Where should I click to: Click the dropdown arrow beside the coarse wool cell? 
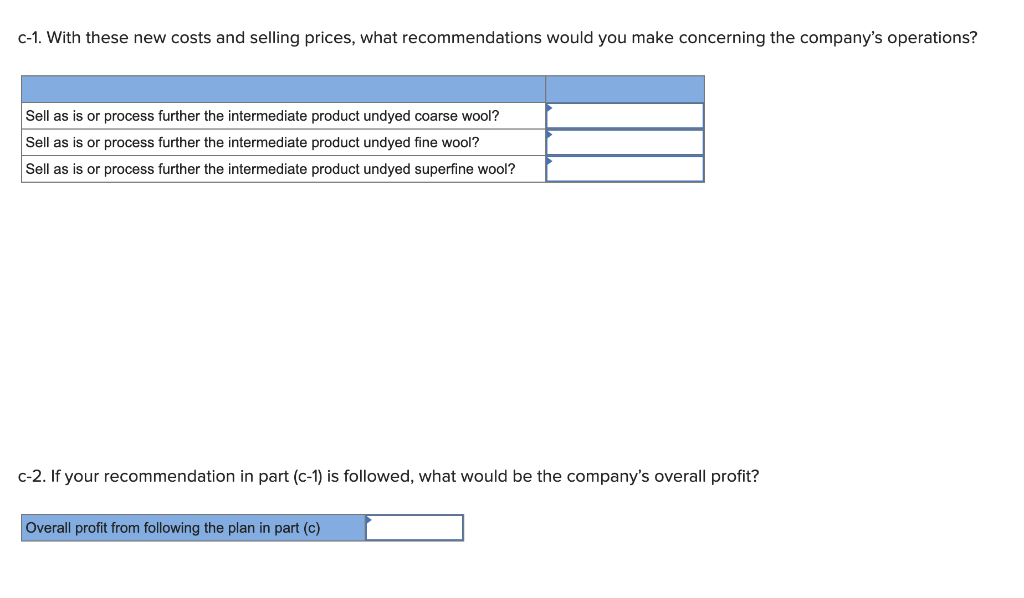(x=548, y=108)
